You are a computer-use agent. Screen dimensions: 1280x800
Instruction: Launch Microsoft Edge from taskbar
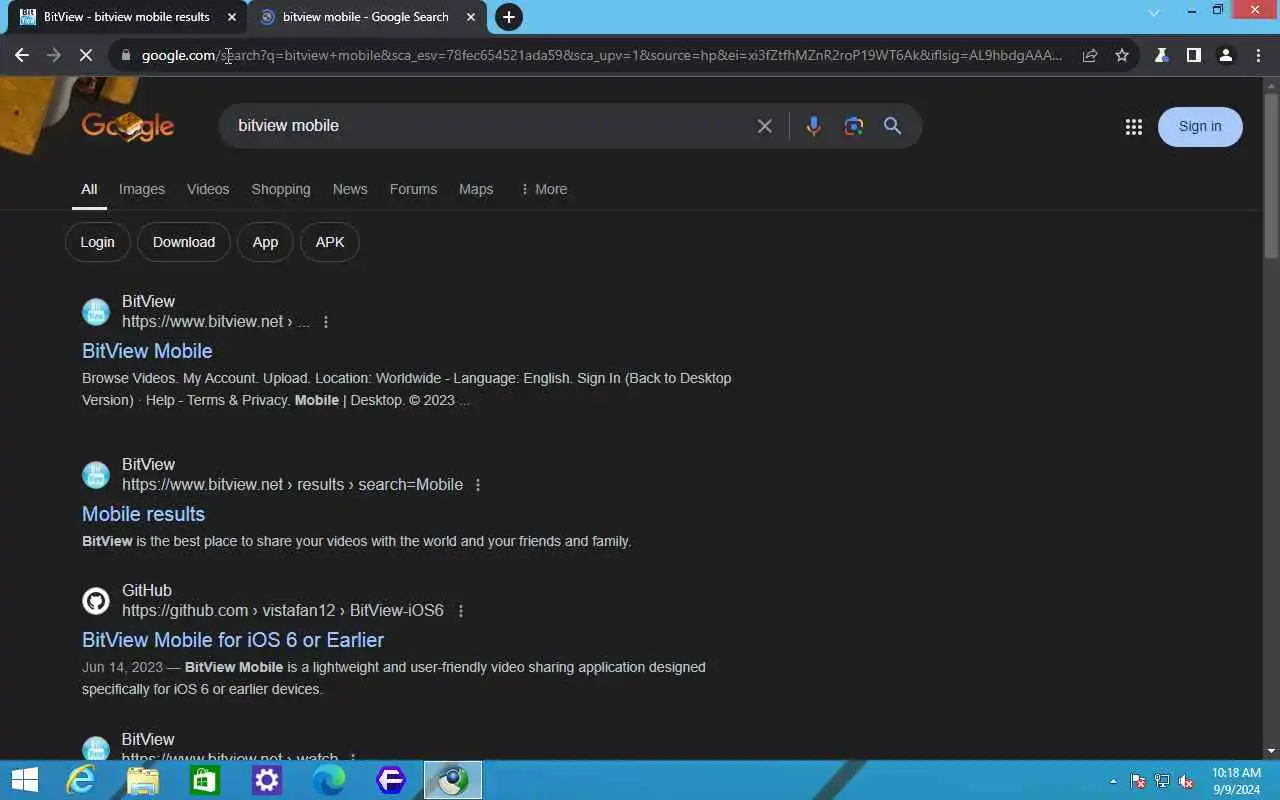pos(329,780)
